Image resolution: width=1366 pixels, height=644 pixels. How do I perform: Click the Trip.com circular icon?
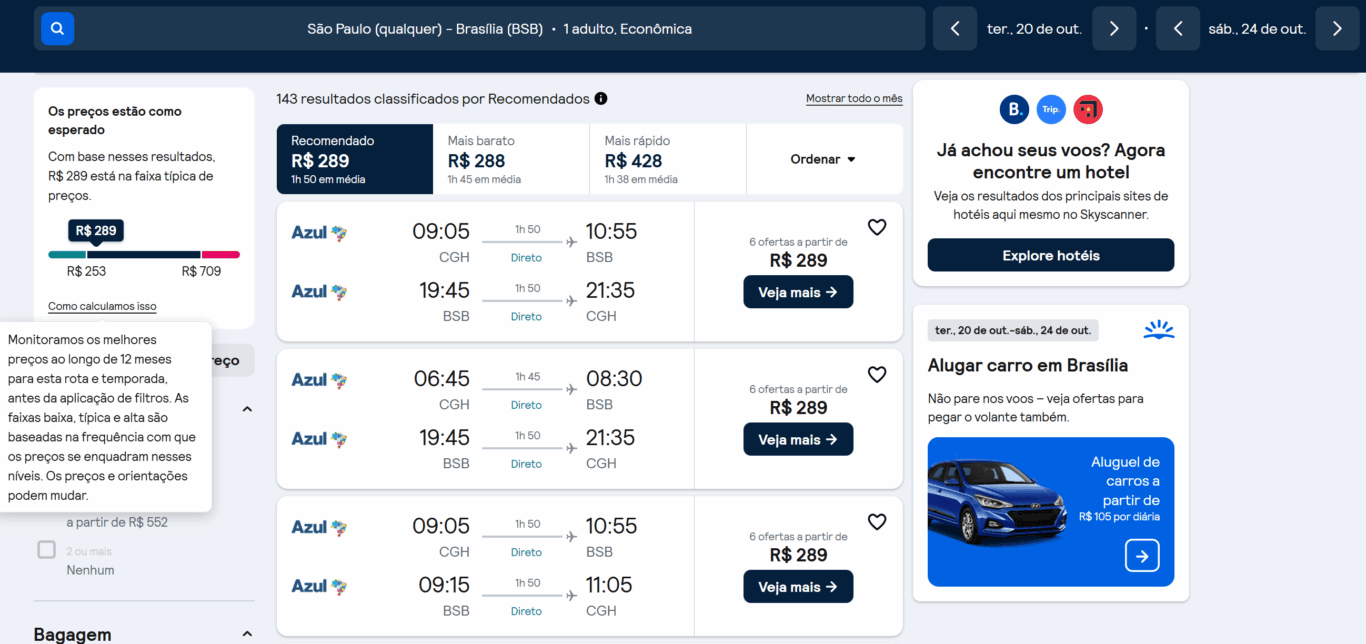[x=1051, y=109]
